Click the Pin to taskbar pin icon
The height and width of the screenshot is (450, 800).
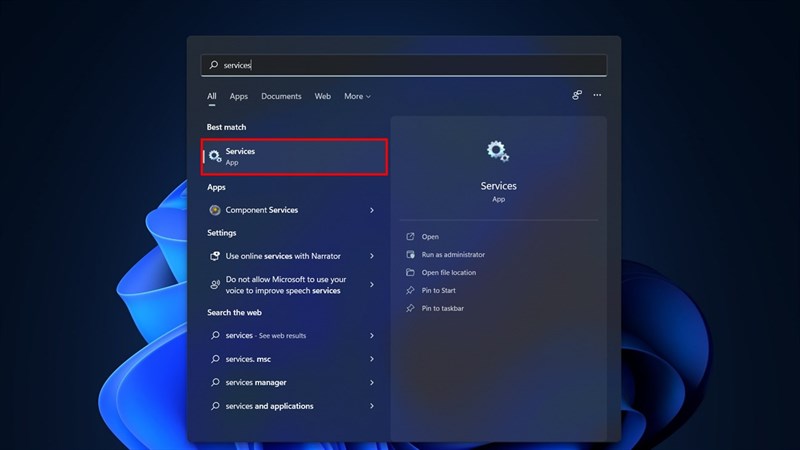click(410, 308)
